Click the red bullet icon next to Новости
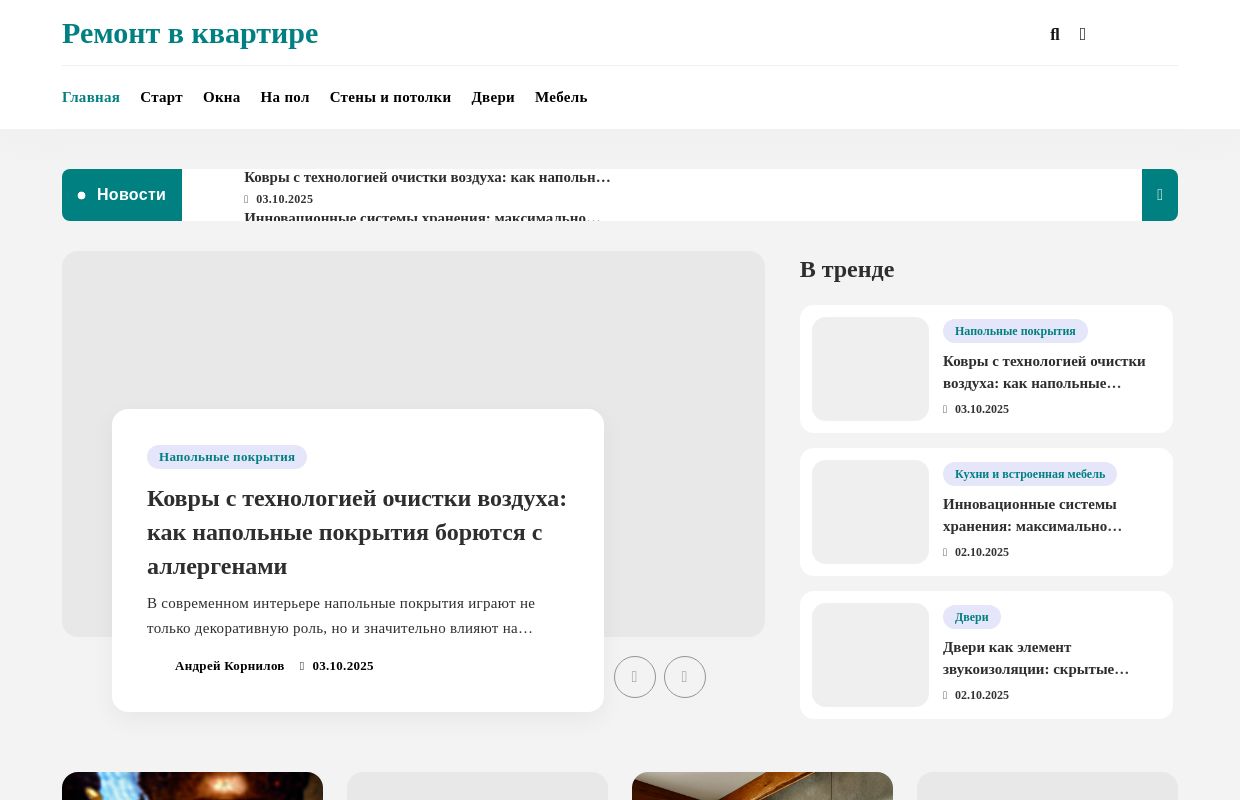1240x800 pixels. point(82,195)
